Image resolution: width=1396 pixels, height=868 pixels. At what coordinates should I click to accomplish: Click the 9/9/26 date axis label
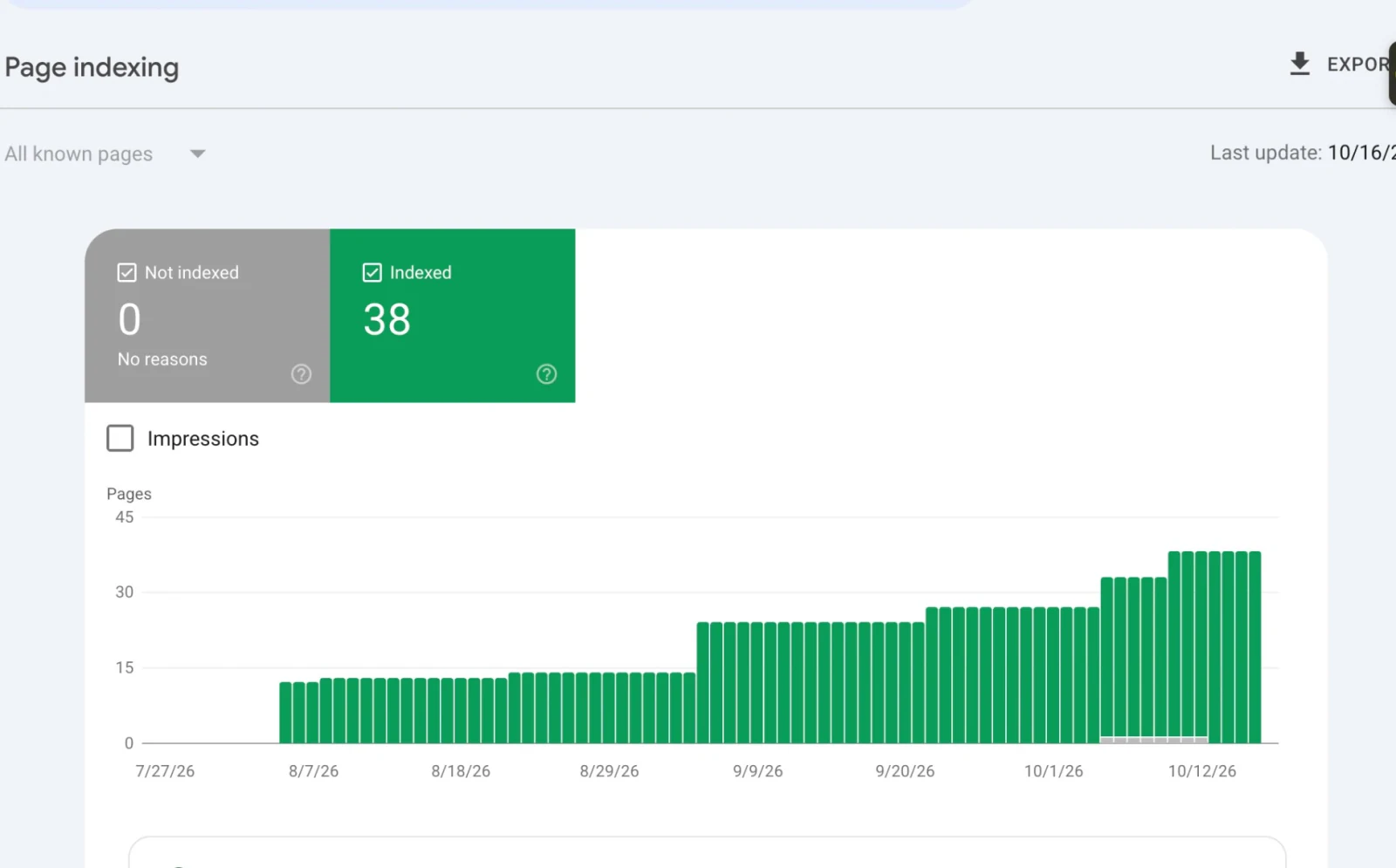point(757,771)
